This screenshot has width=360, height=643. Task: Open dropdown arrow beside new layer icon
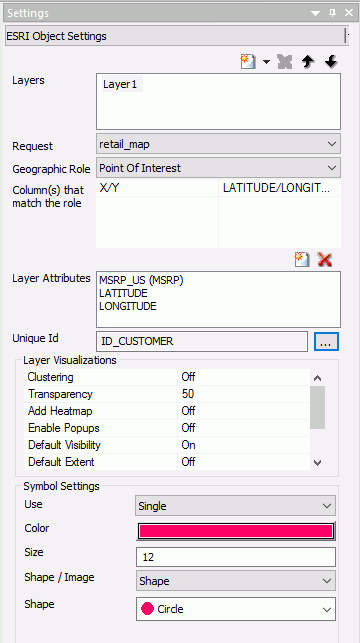[x=267, y=62]
